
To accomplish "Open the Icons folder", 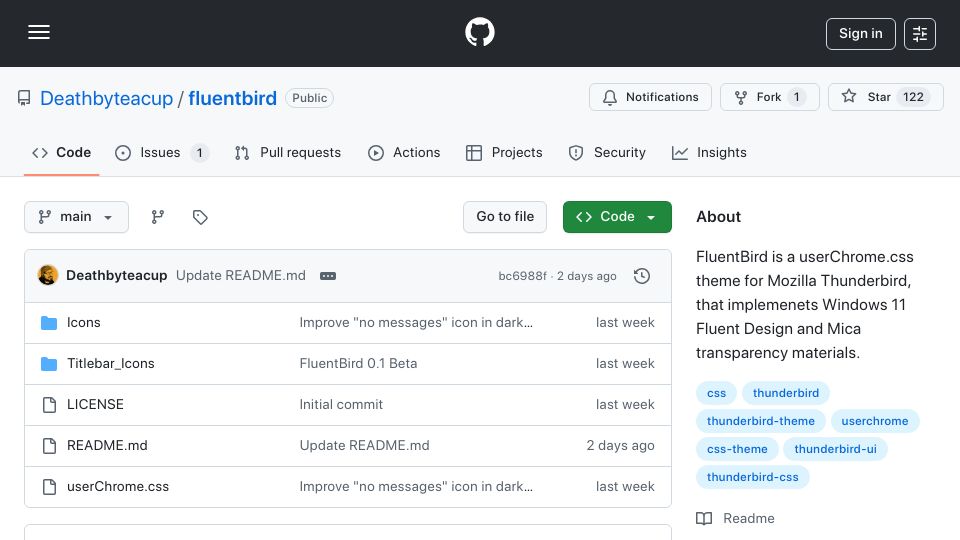I will [x=84, y=323].
